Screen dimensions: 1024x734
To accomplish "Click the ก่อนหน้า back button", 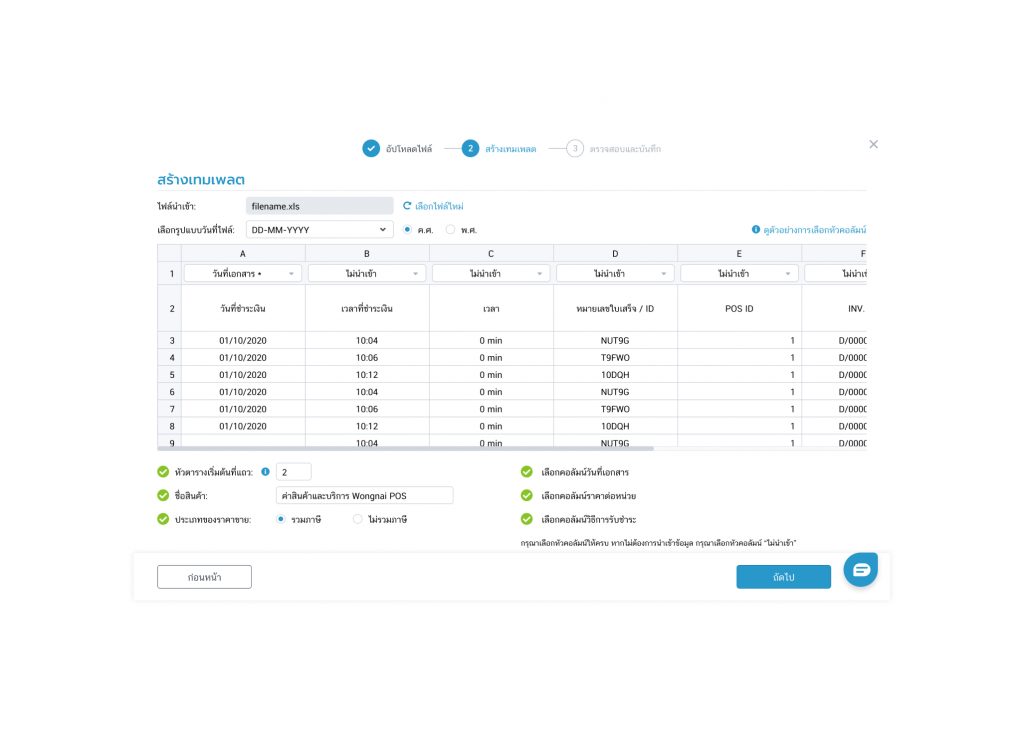I will pyautogui.click(x=204, y=577).
